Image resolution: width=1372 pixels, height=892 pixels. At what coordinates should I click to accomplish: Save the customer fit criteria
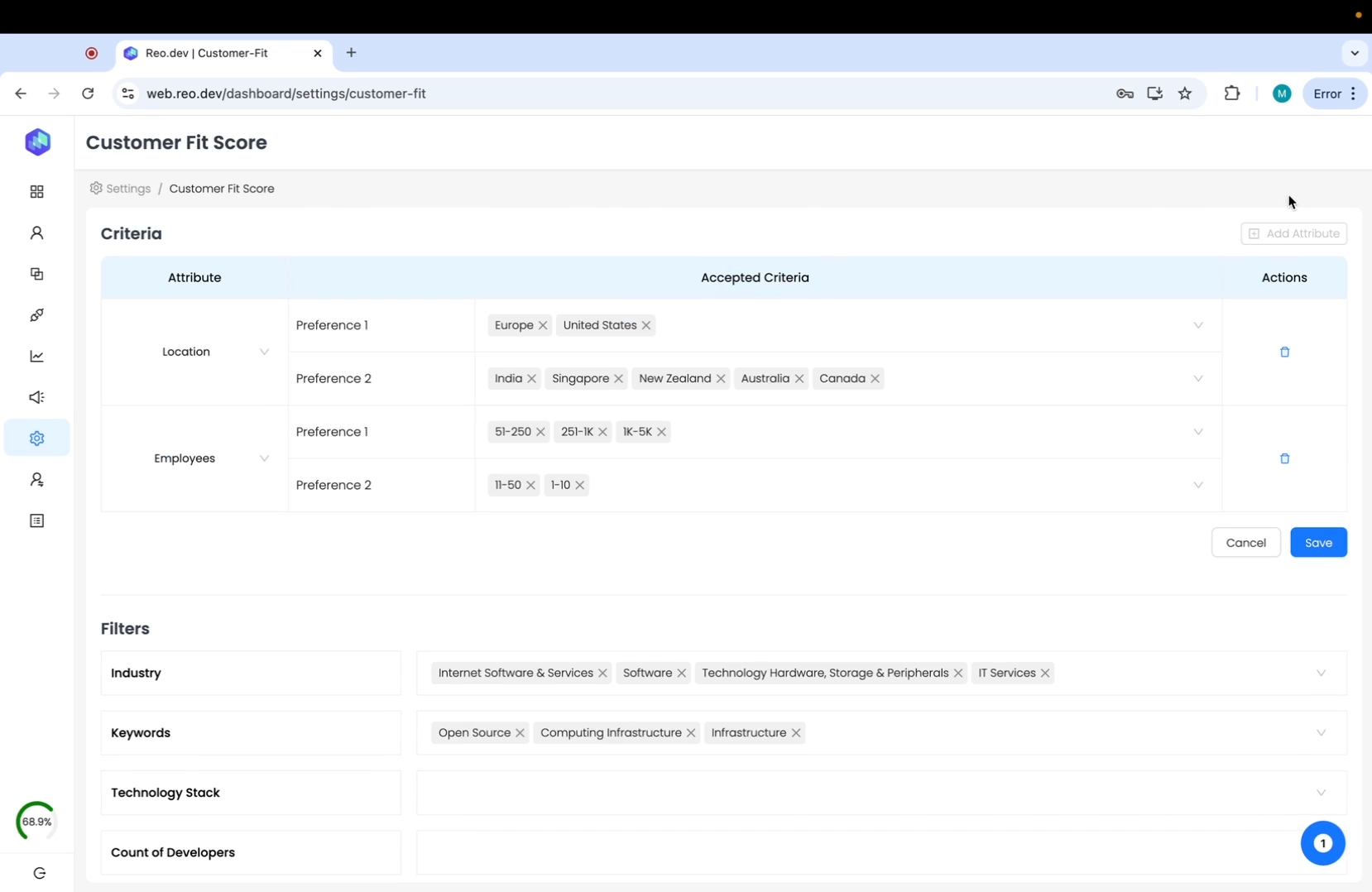tap(1318, 543)
